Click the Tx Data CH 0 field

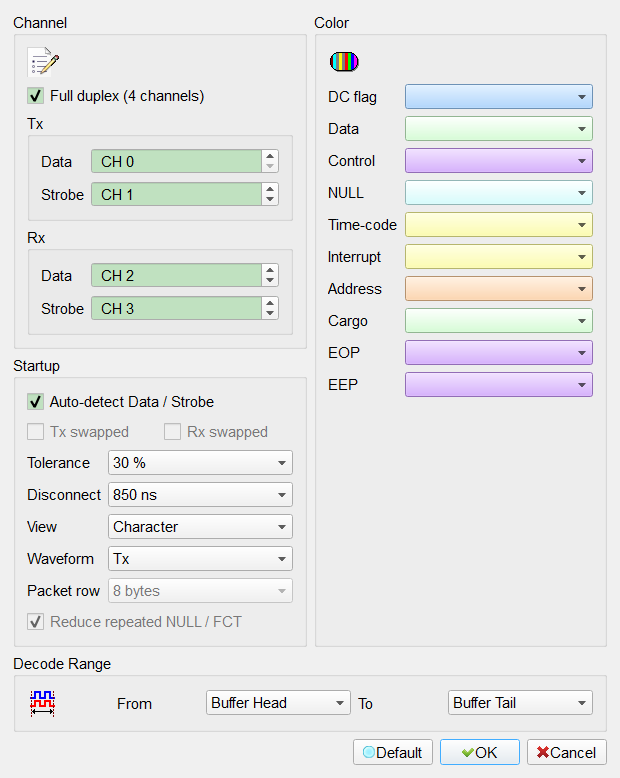177,161
